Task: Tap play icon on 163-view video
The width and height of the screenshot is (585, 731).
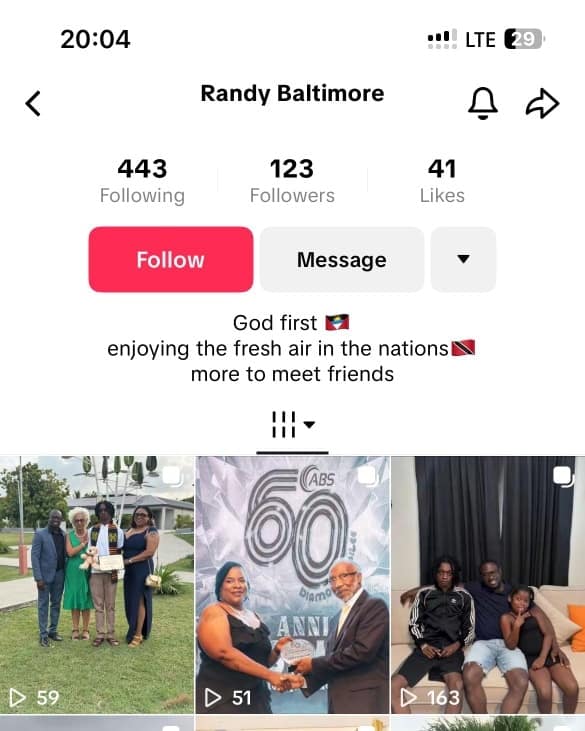Action: coord(409,697)
